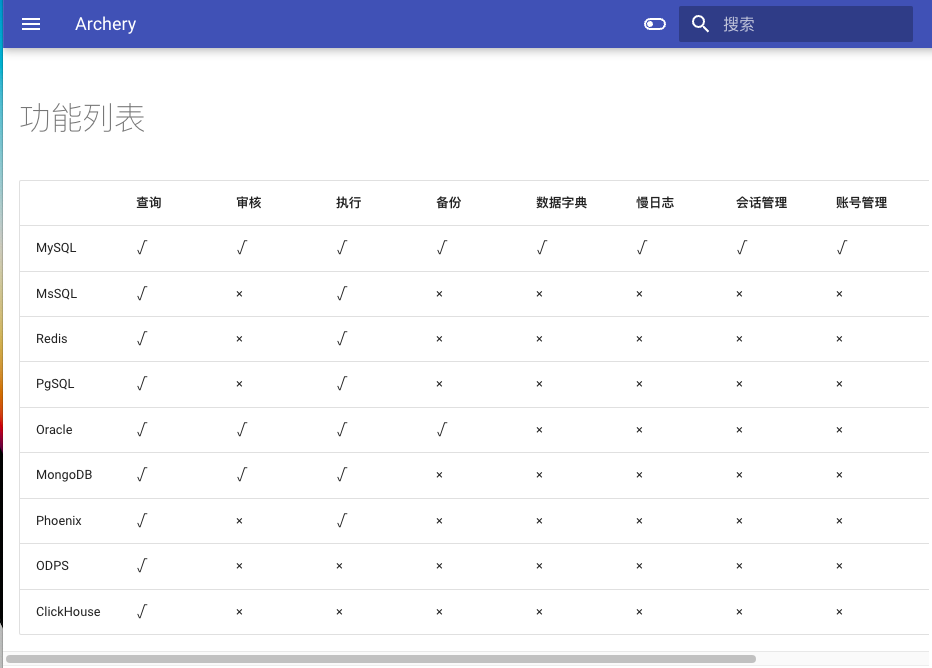Click the Oracle 数据字典 cross cell
The image size is (932, 668).
539,430
